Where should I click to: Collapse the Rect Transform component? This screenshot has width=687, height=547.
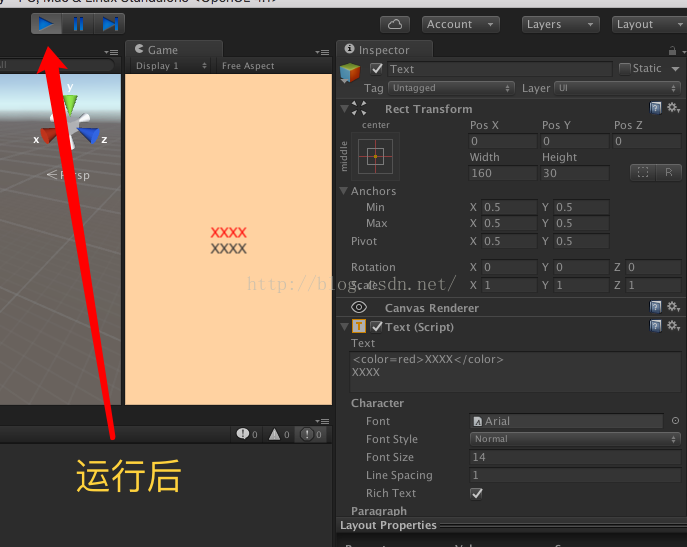click(x=344, y=108)
